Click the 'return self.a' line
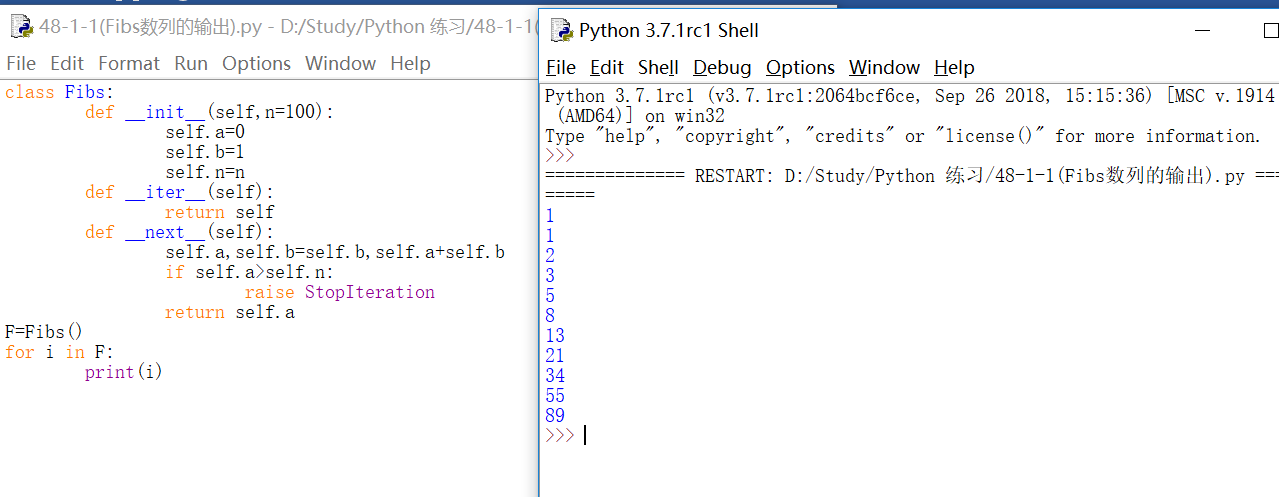The image size is (1279, 497). (230, 312)
